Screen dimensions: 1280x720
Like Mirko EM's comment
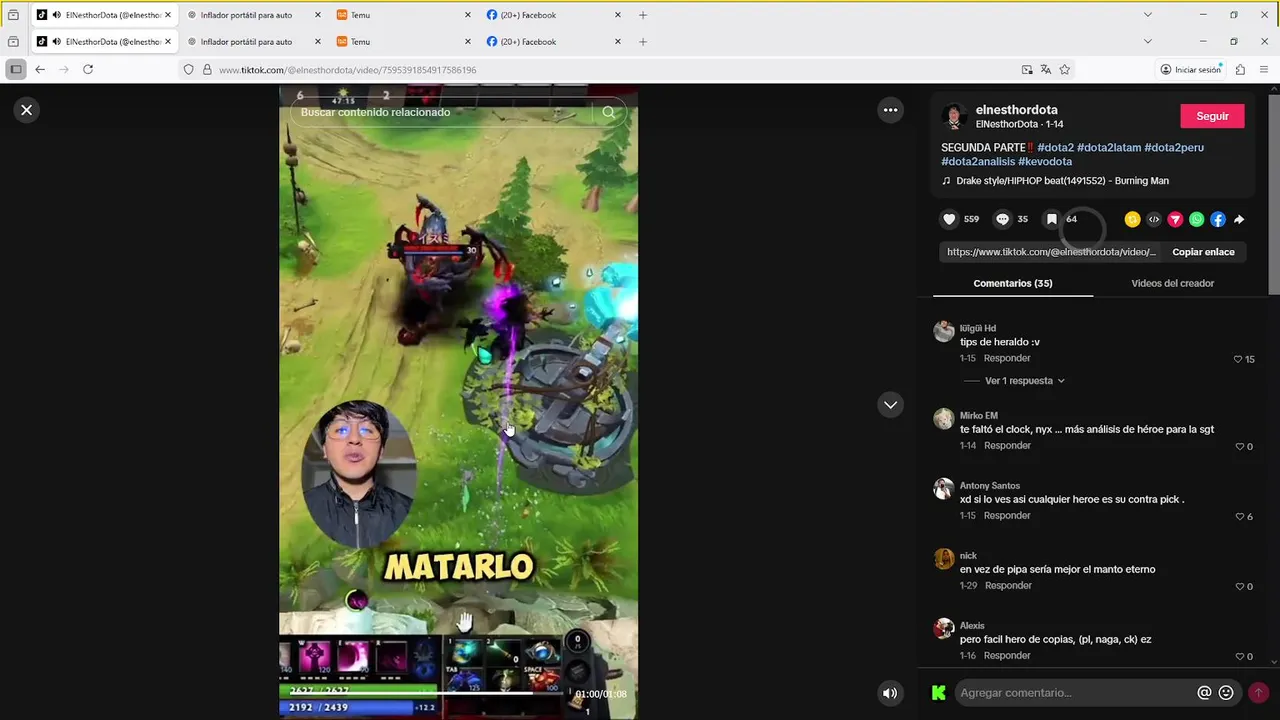[x=1239, y=447]
